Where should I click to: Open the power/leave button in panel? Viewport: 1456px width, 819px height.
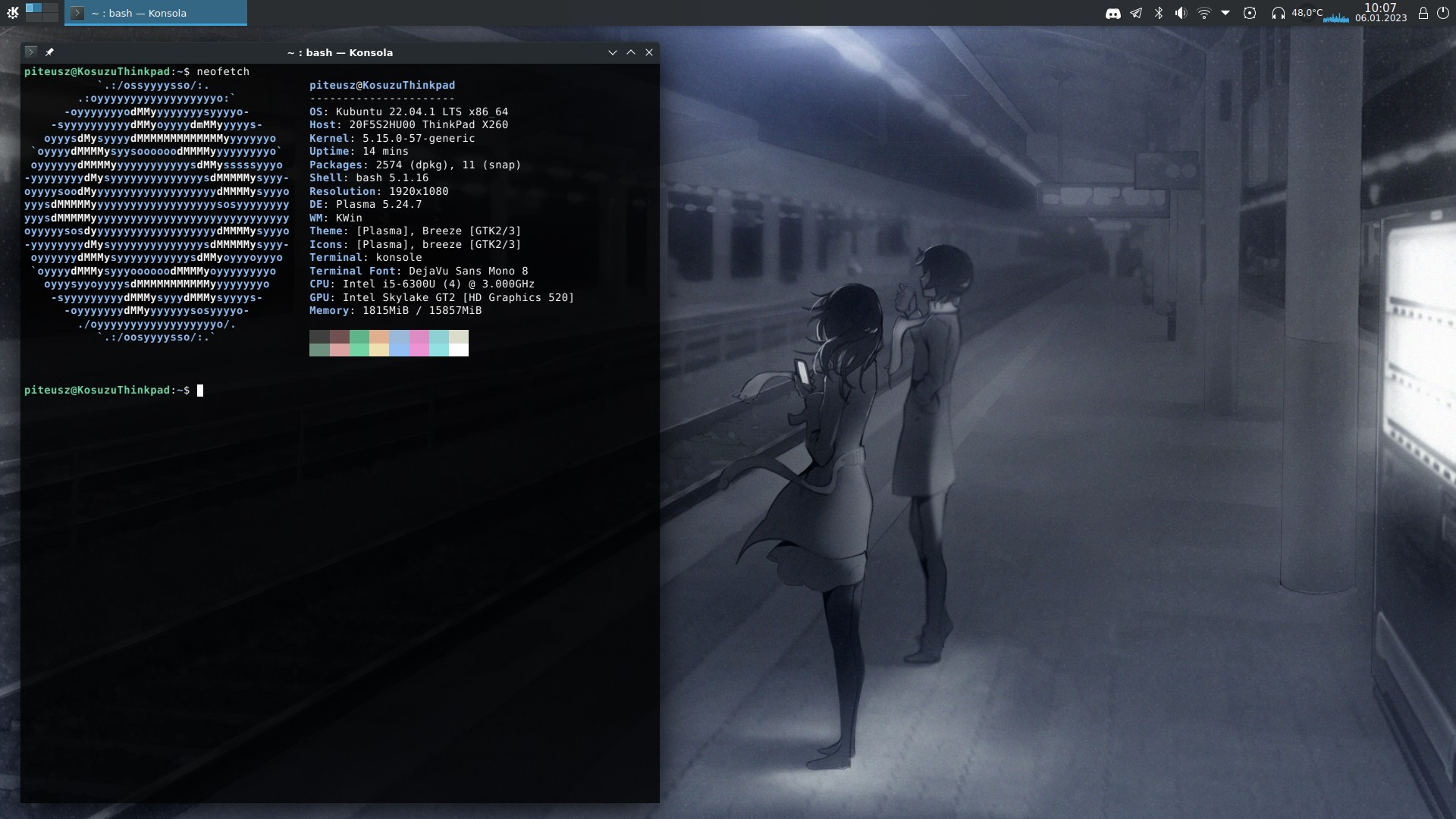[1443, 13]
